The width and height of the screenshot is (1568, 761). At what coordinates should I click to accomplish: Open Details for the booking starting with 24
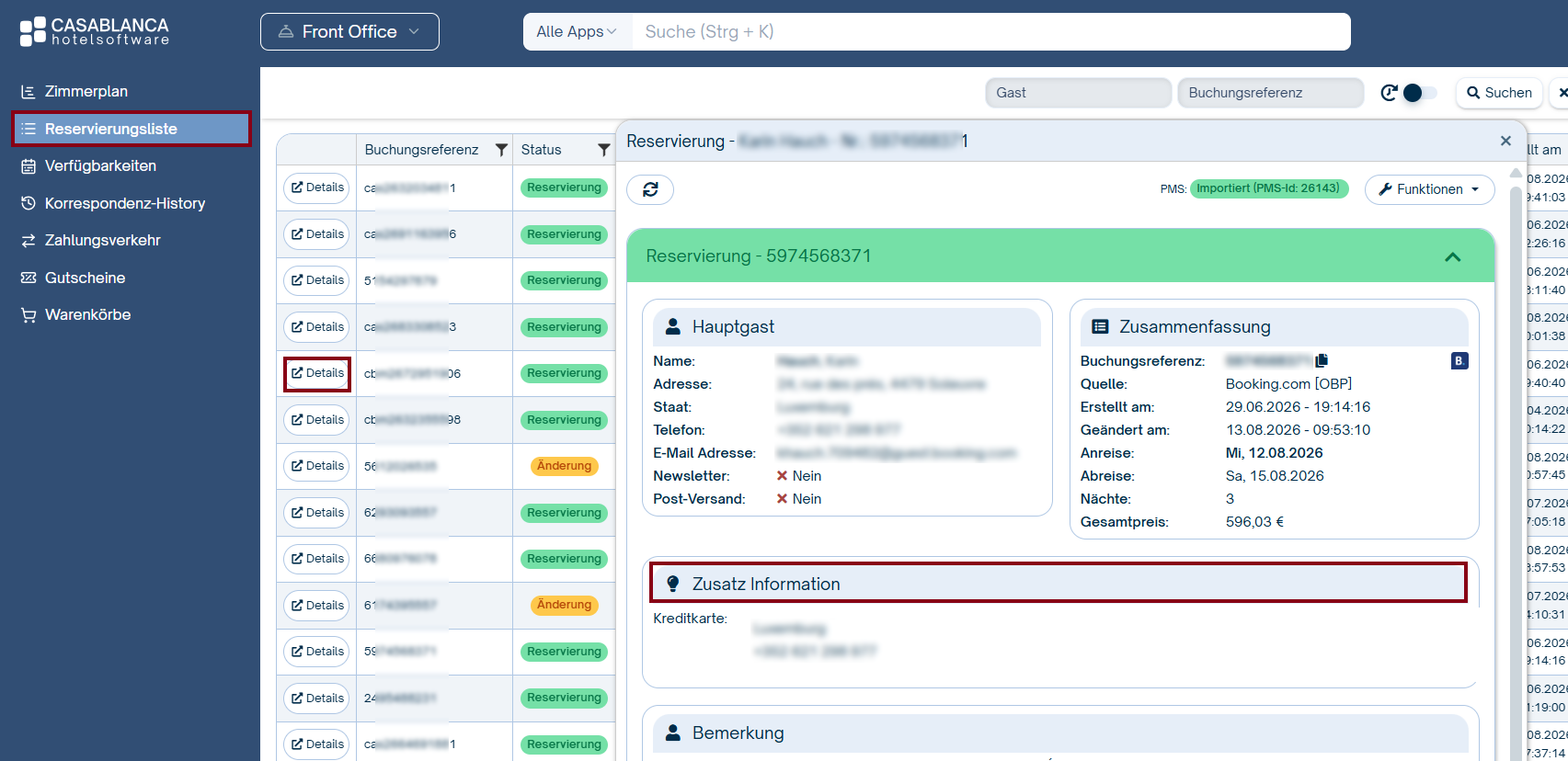coord(317,699)
